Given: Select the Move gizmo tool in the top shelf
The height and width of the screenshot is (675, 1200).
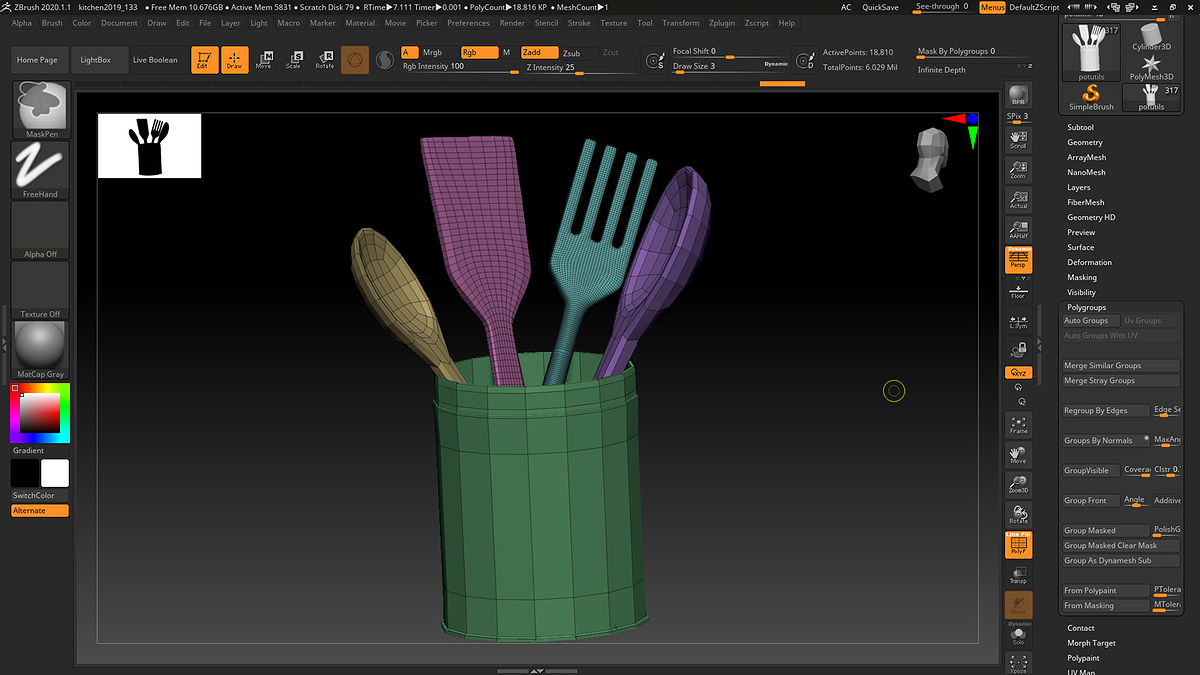Looking at the screenshot, I should click(x=264, y=60).
